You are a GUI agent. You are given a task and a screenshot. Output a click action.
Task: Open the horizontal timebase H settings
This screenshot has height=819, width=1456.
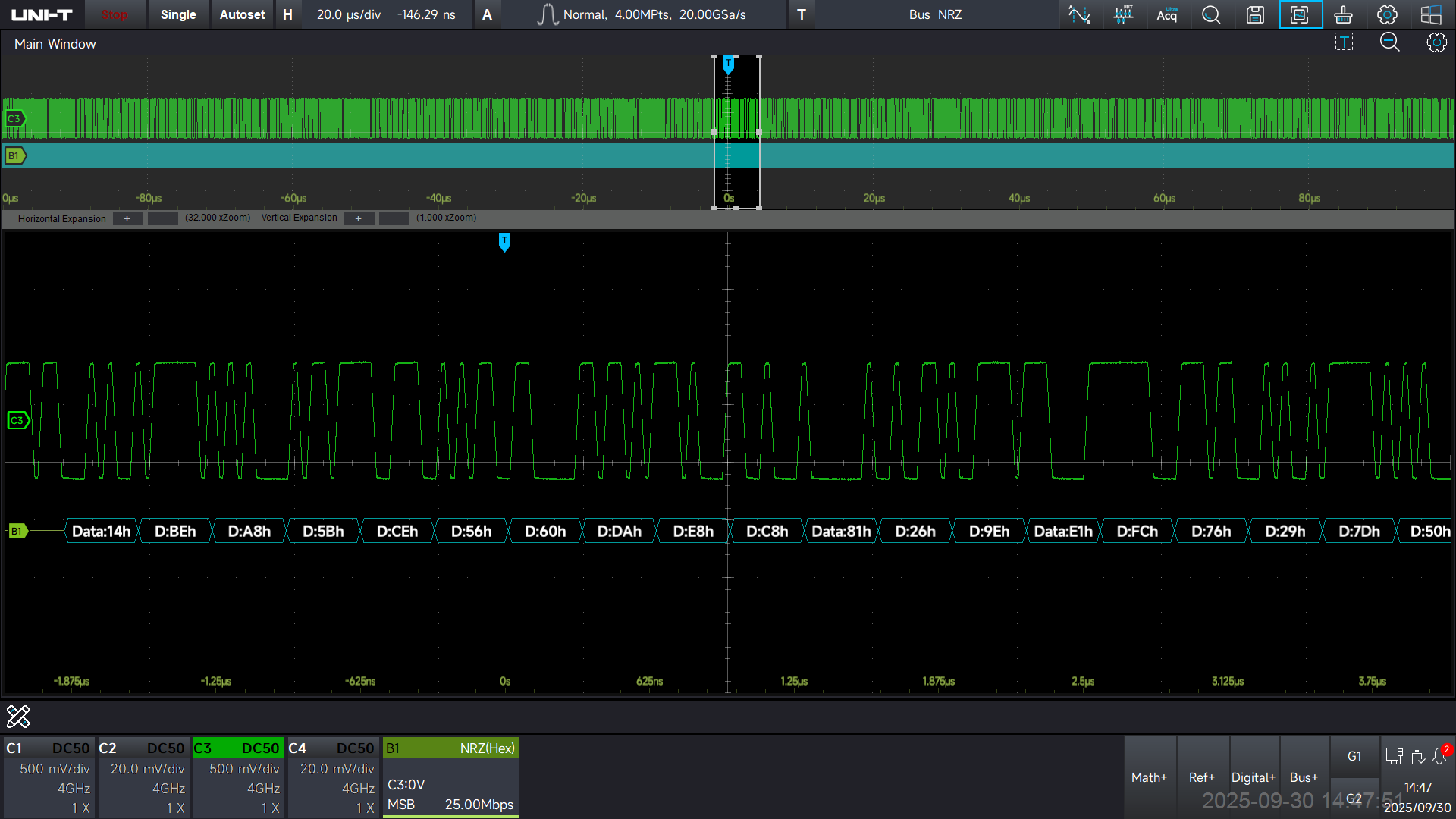pyautogui.click(x=287, y=14)
